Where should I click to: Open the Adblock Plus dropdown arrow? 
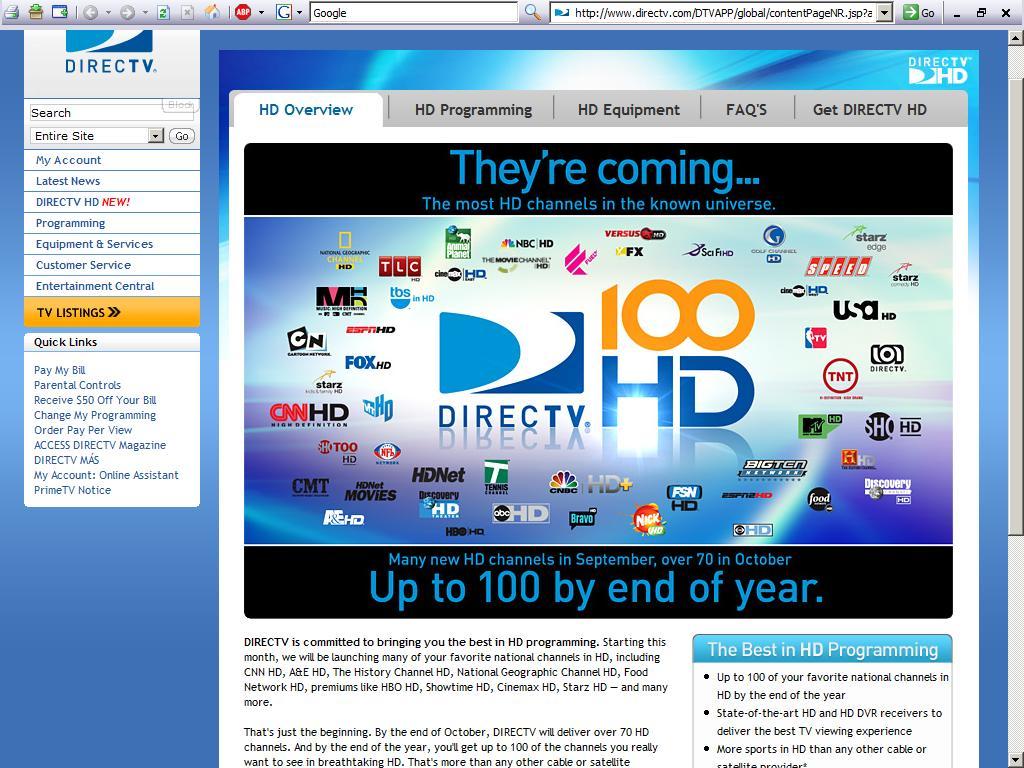(261, 12)
